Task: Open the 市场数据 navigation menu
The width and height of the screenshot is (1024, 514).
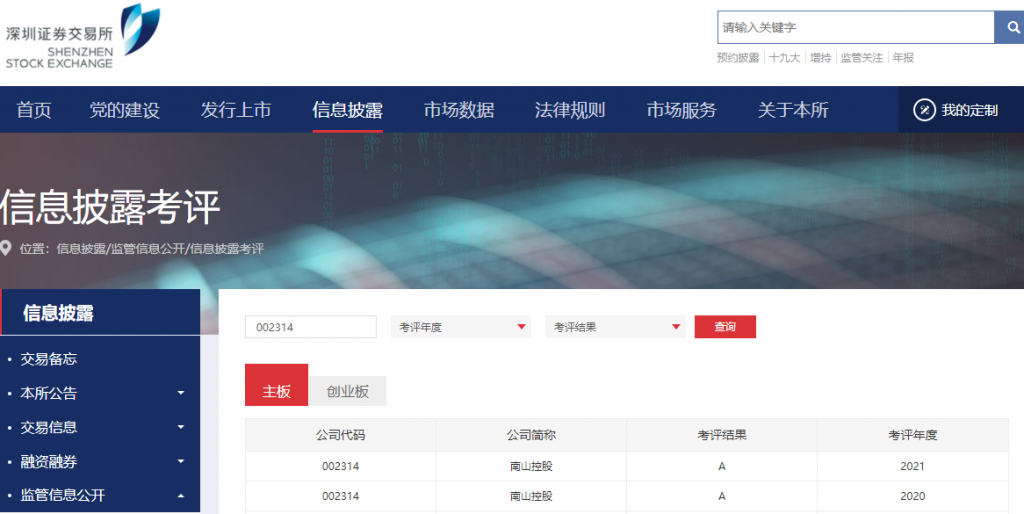Action: pos(458,110)
